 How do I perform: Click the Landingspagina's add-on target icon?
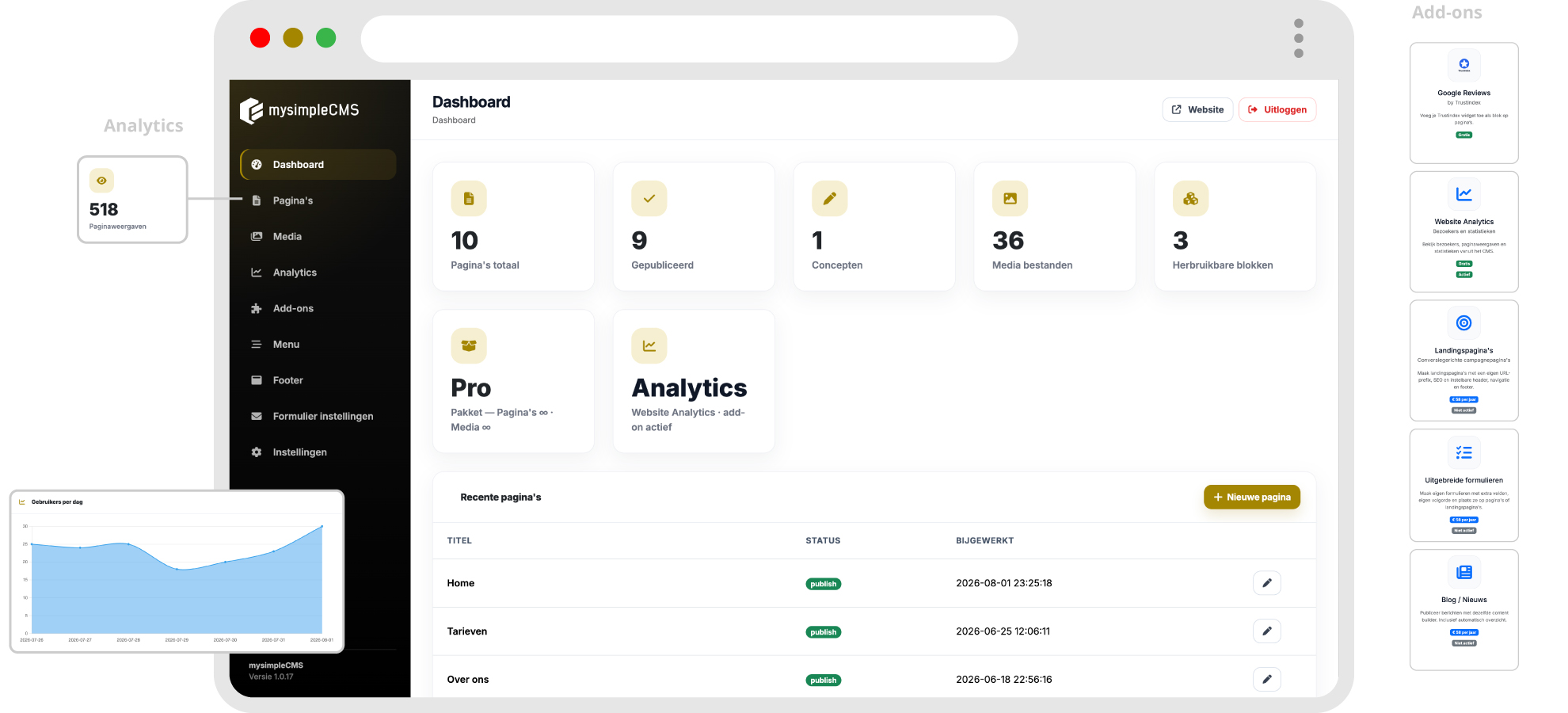1464,322
